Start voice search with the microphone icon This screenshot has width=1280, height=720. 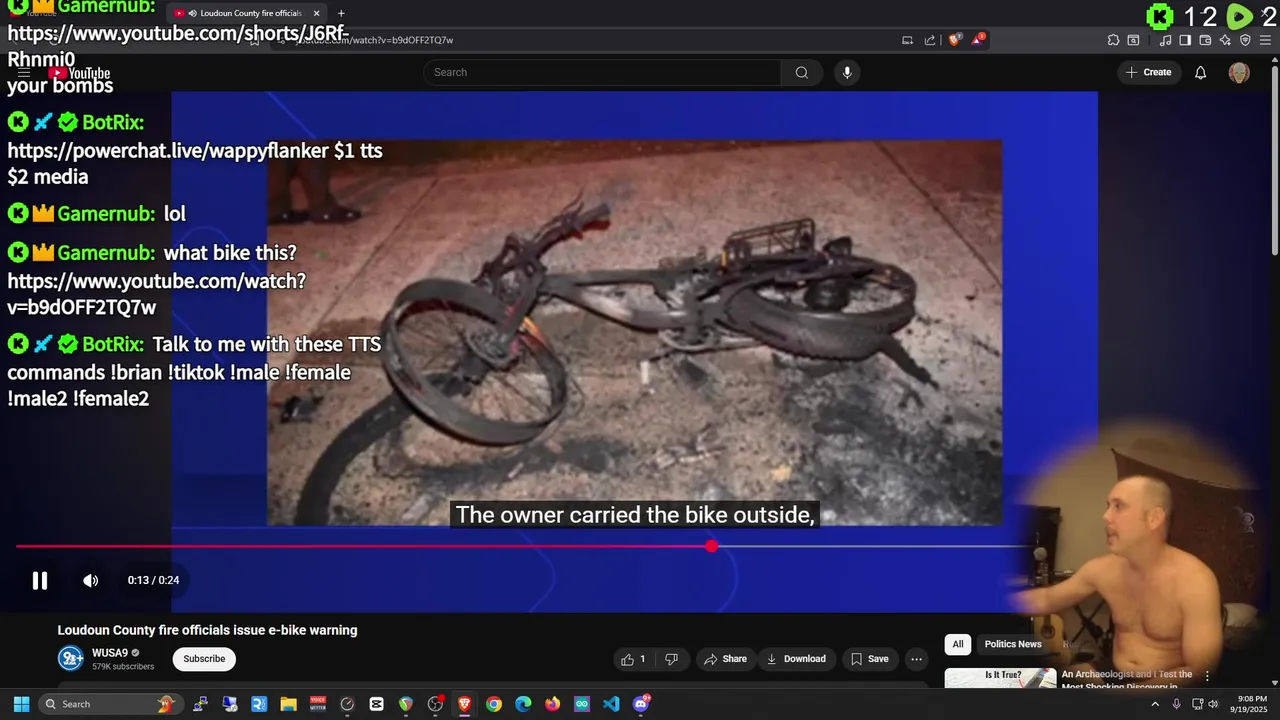847,72
